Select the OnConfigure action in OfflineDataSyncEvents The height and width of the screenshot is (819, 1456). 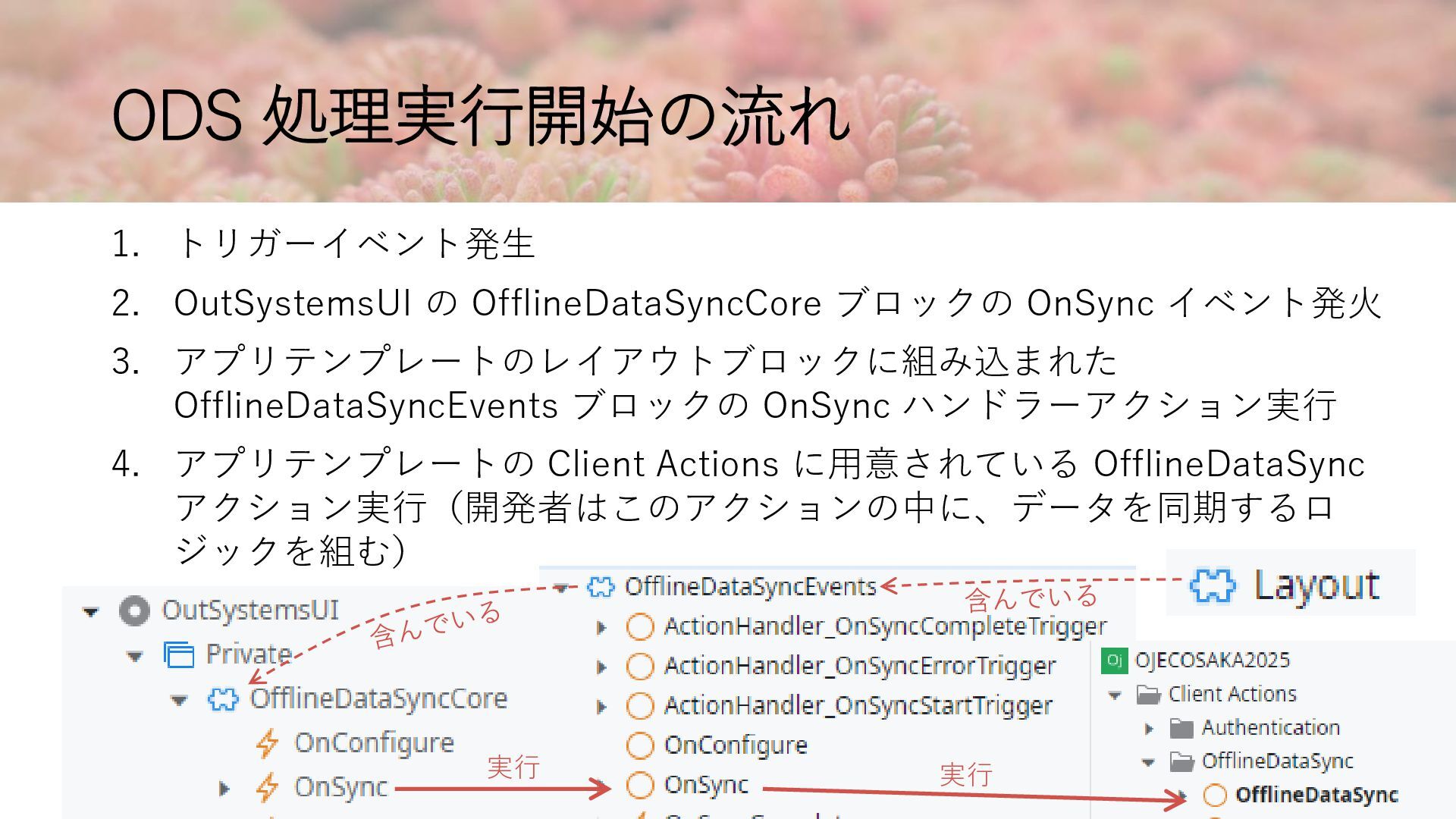(x=735, y=745)
